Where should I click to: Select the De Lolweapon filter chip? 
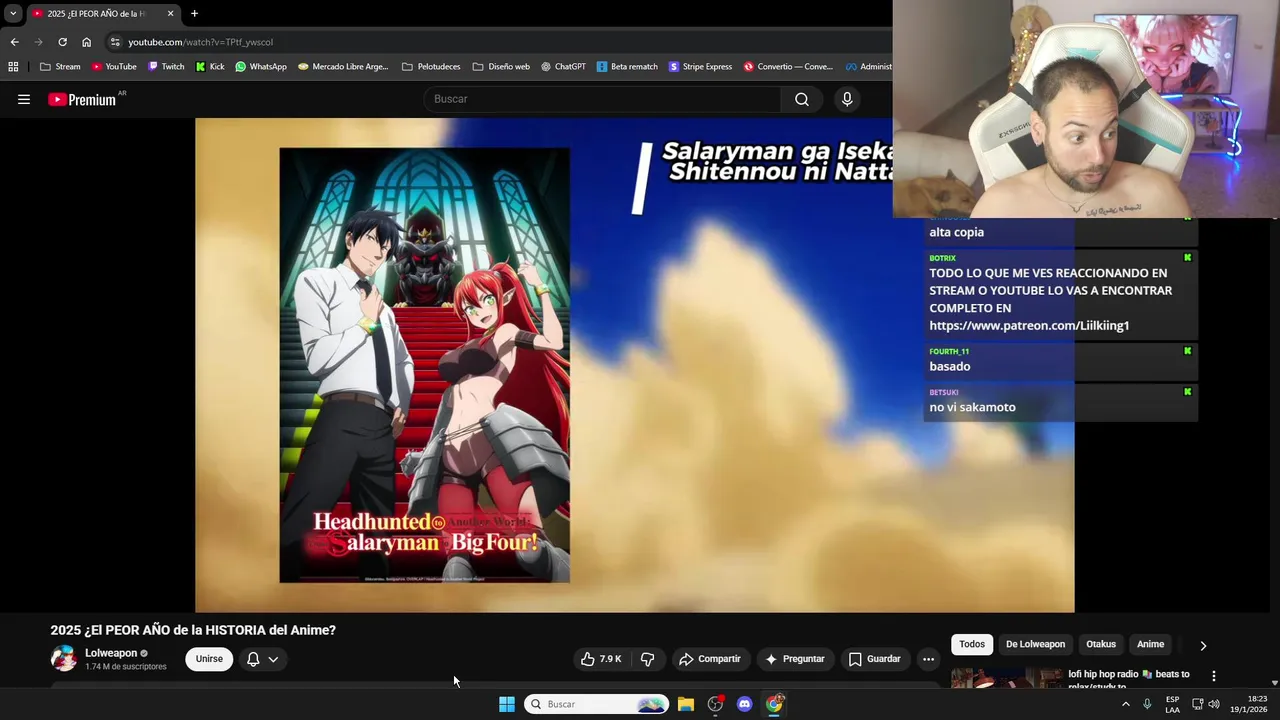coord(1035,644)
